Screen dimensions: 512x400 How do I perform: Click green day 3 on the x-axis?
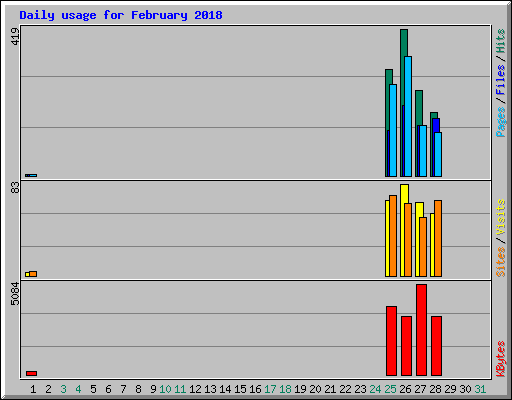[63, 389]
